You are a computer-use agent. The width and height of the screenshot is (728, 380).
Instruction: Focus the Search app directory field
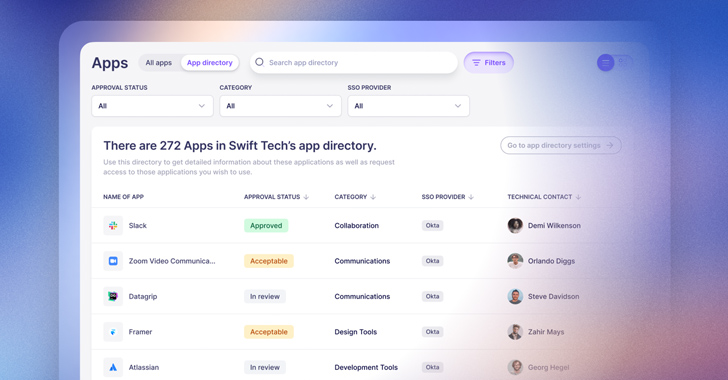[x=354, y=62]
